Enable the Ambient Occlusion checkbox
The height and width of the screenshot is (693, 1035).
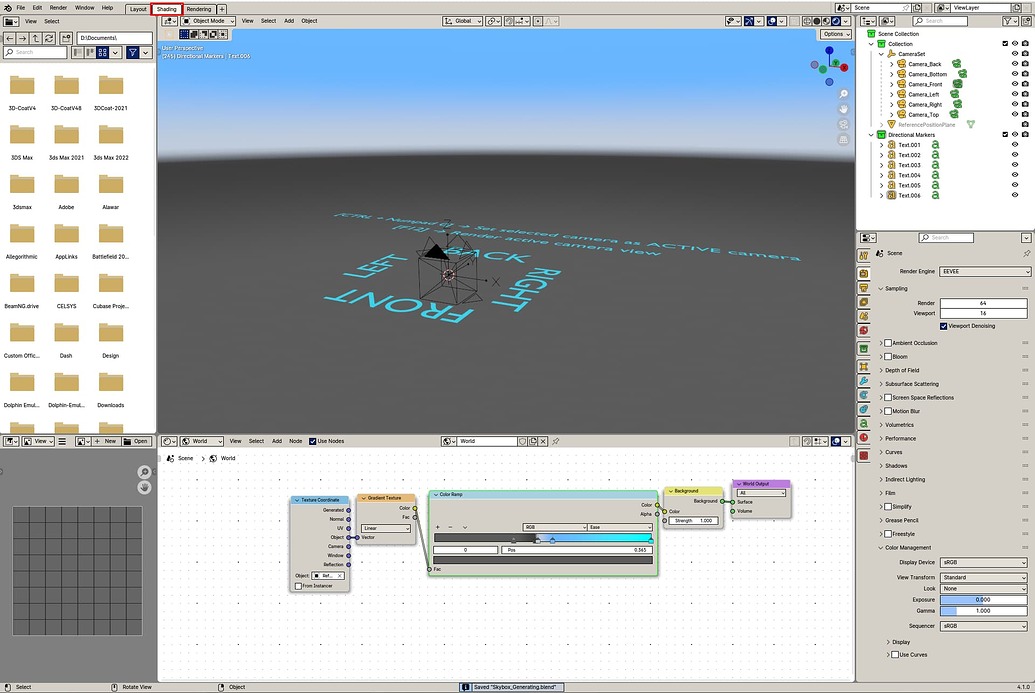pos(887,342)
